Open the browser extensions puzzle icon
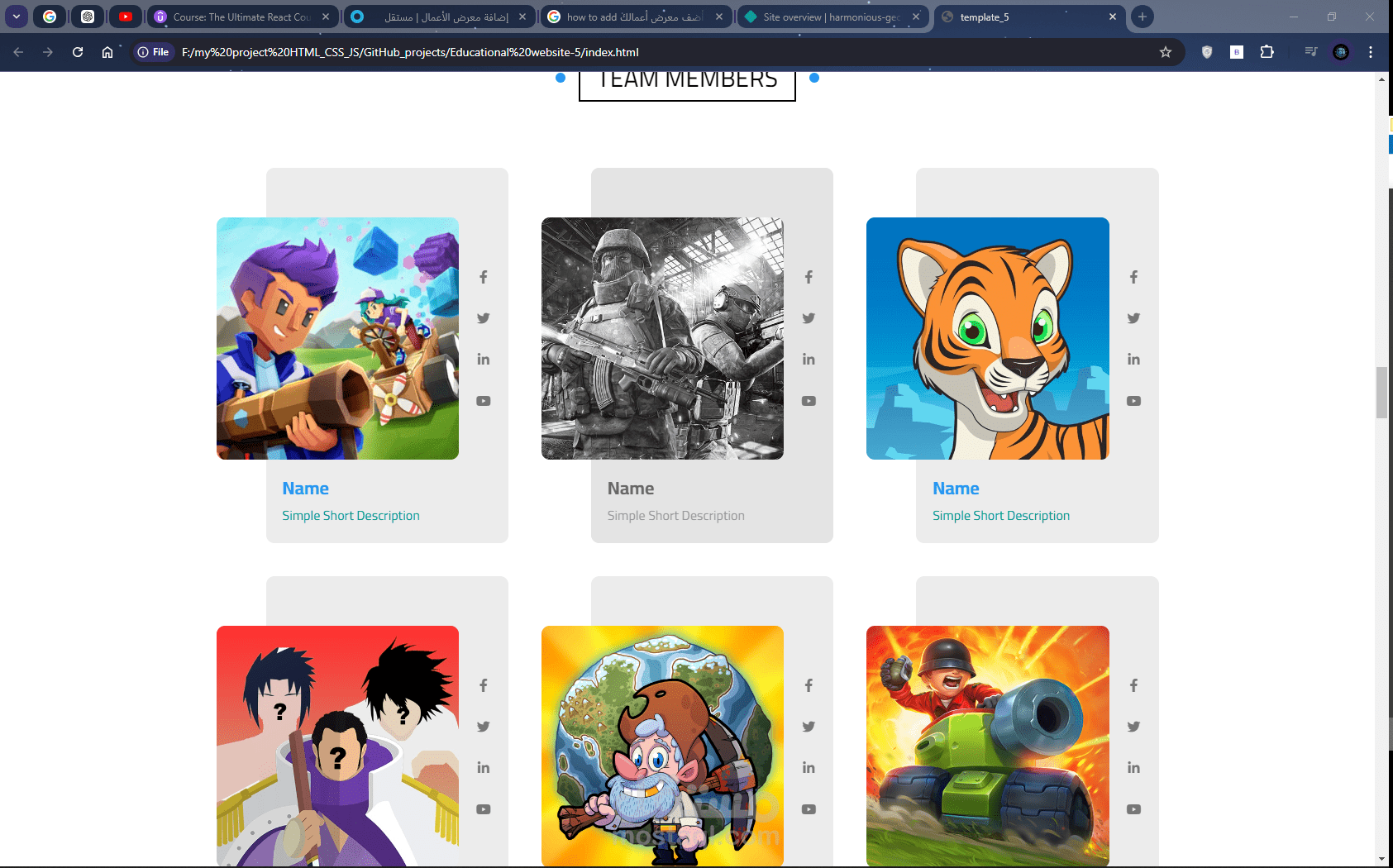 pyautogui.click(x=1267, y=52)
